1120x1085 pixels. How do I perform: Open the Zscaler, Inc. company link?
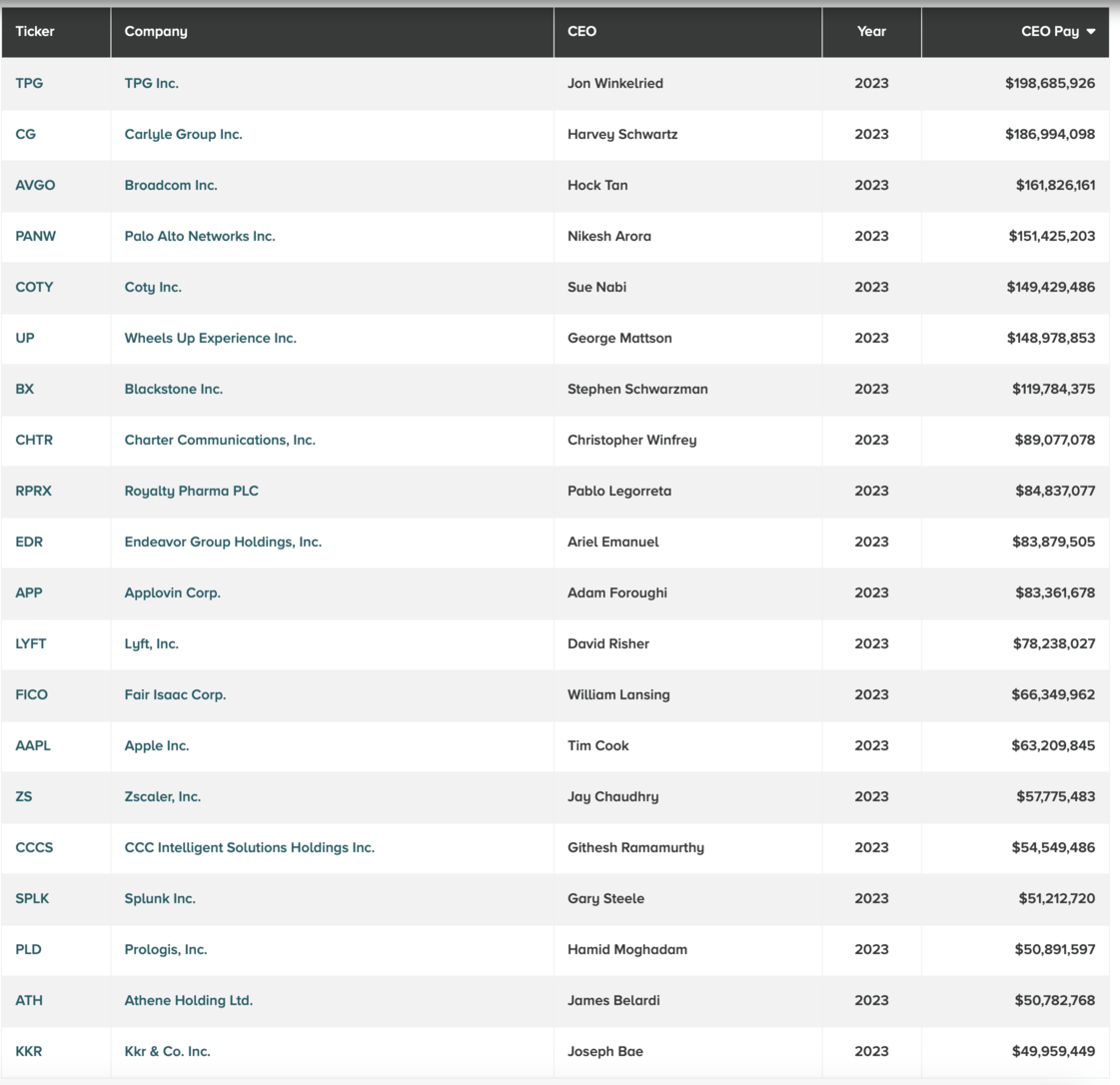(x=163, y=796)
